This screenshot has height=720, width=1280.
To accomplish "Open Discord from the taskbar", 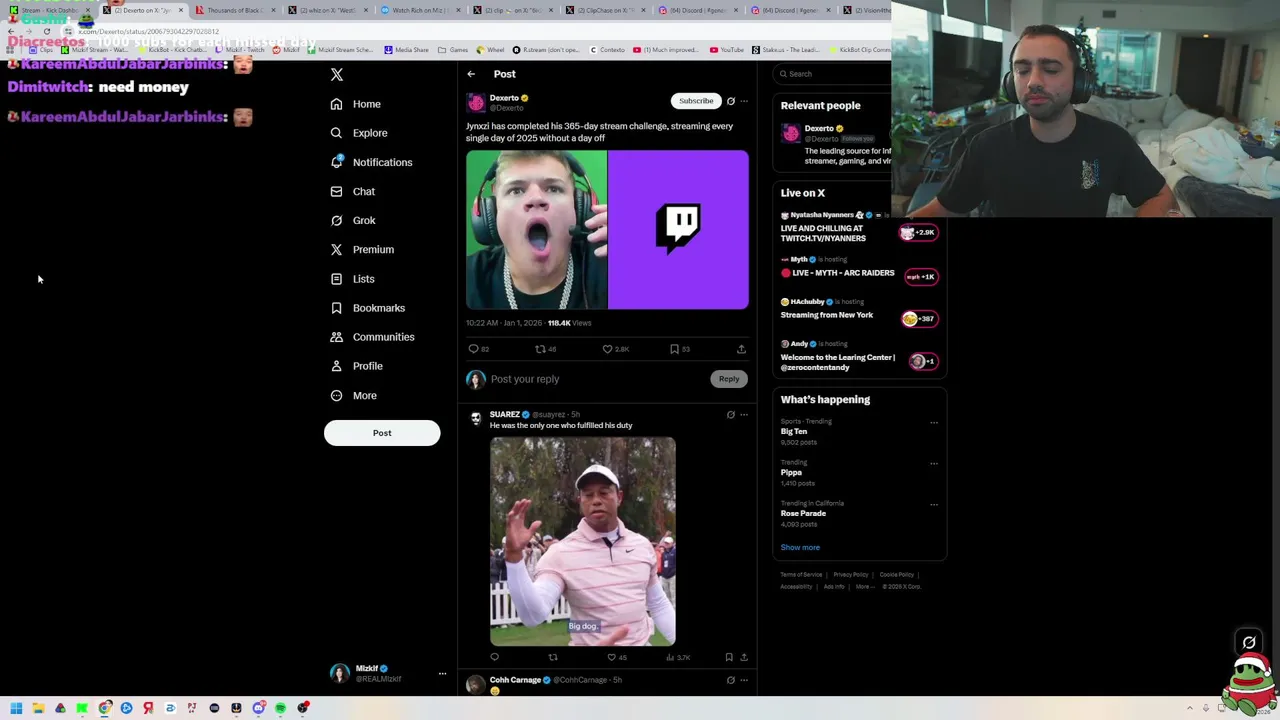I will (x=258, y=708).
